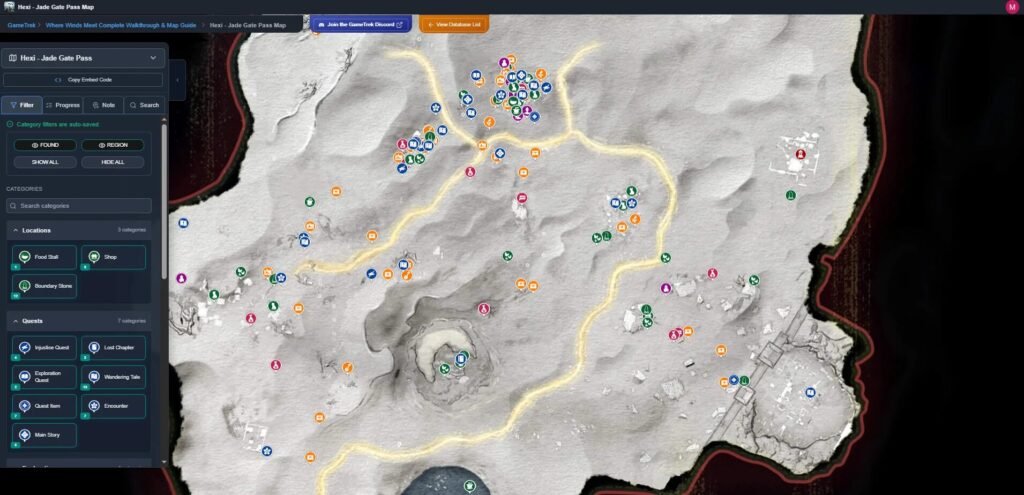Click the View Database List button
The height and width of the screenshot is (495, 1024).
[454, 24]
